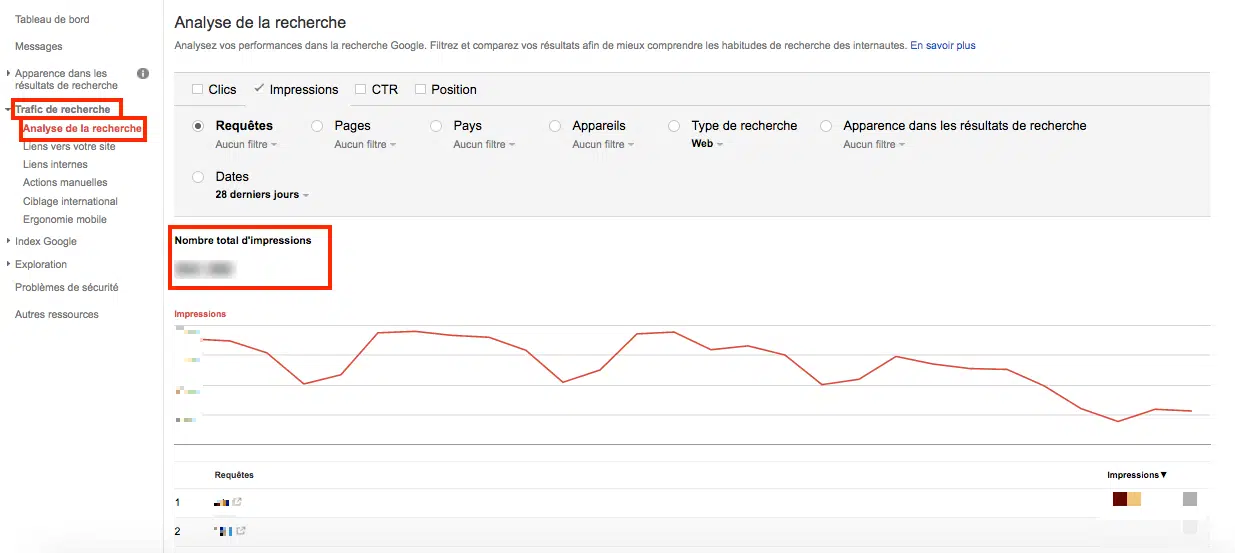Open external link icon for query row 1
This screenshot has height=553, width=1235.
click(237, 502)
